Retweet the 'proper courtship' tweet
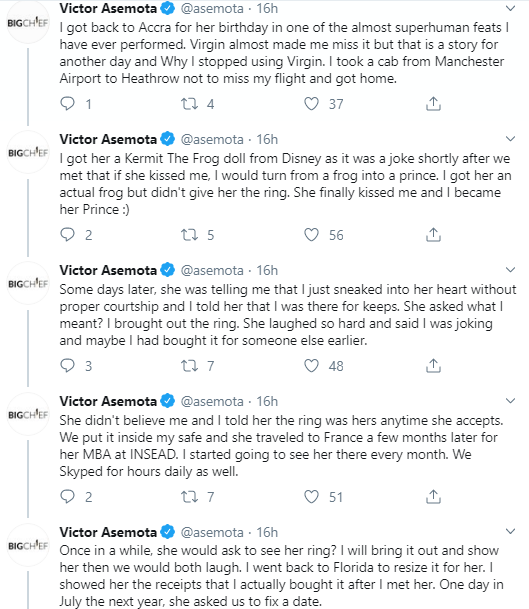The height and width of the screenshot is (609, 529). pos(190,365)
